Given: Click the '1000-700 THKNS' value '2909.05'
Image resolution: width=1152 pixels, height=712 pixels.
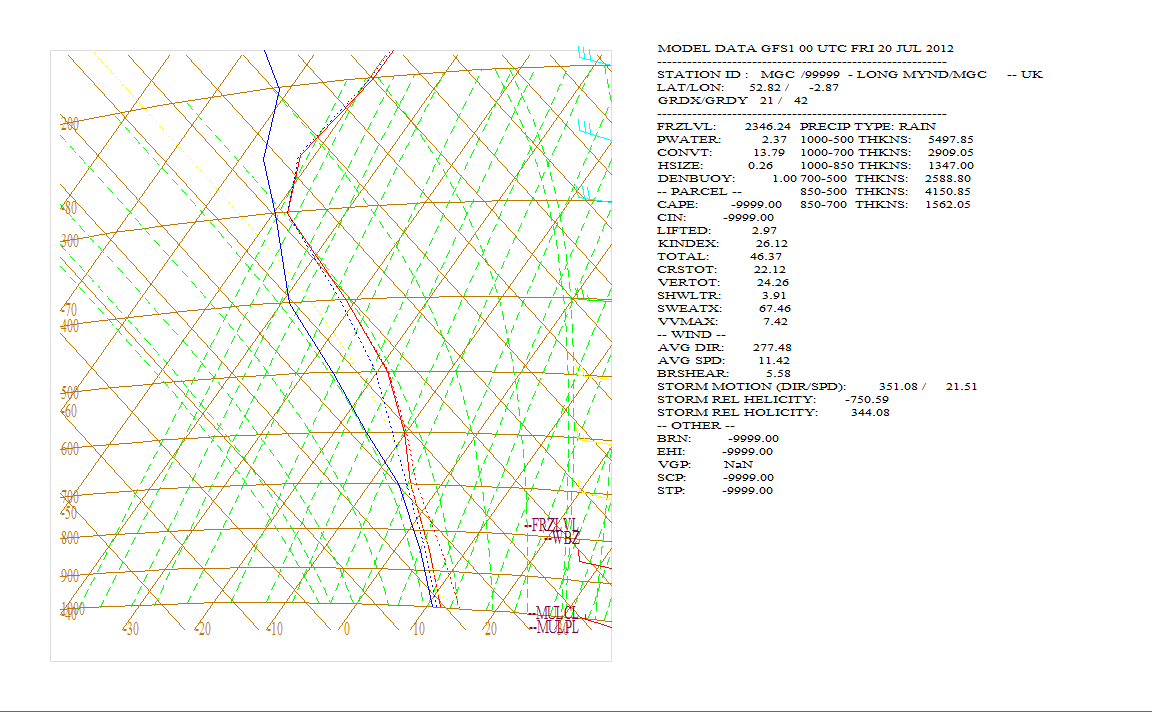Looking at the screenshot, I should click(951, 153).
